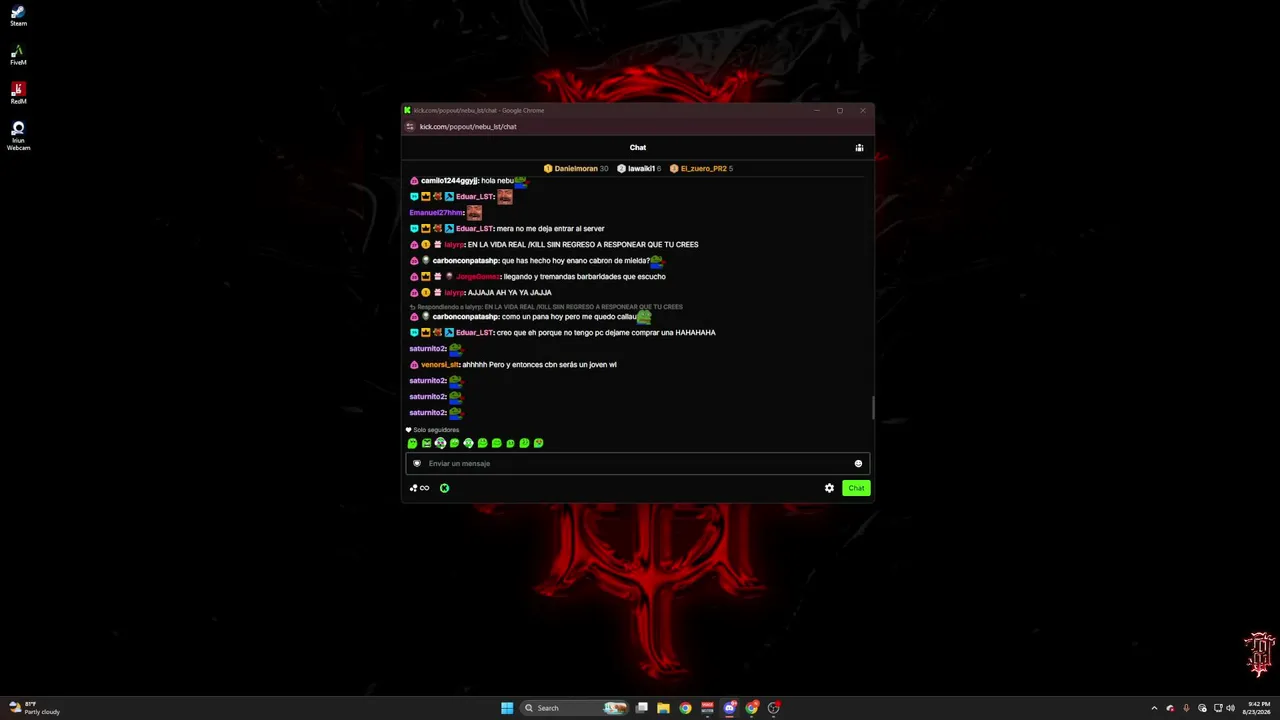Launch the RedM desktop shortcut
Viewport: 1280px width, 720px height.
pos(18,93)
